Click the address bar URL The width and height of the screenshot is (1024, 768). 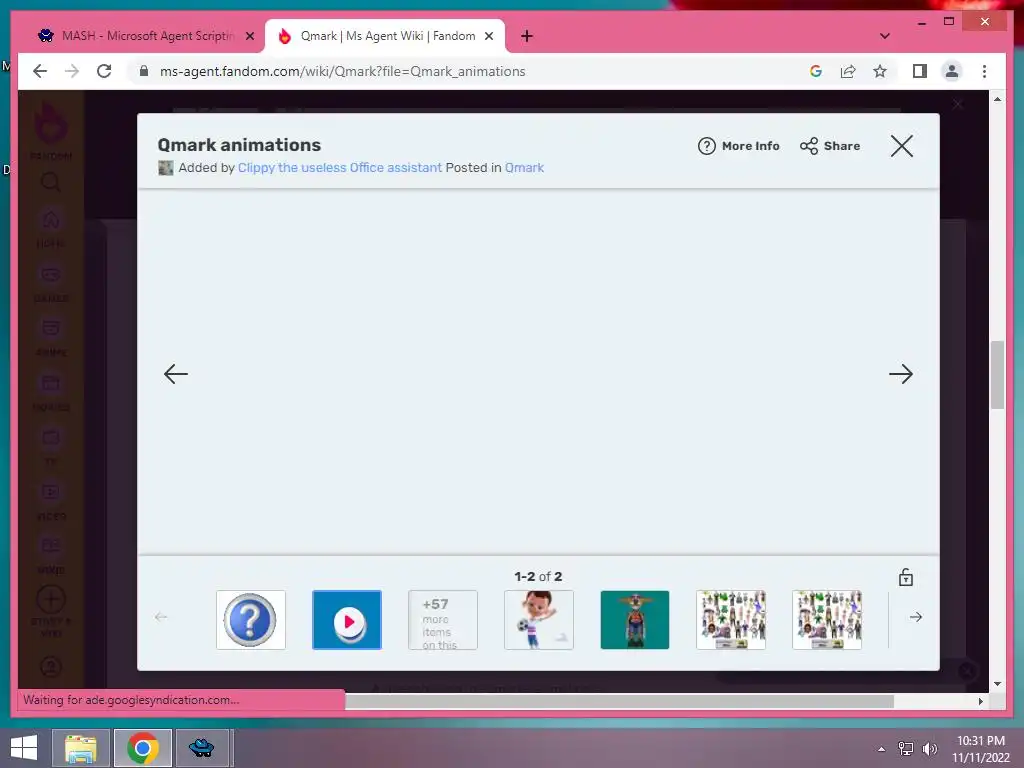click(x=342, y=71)
